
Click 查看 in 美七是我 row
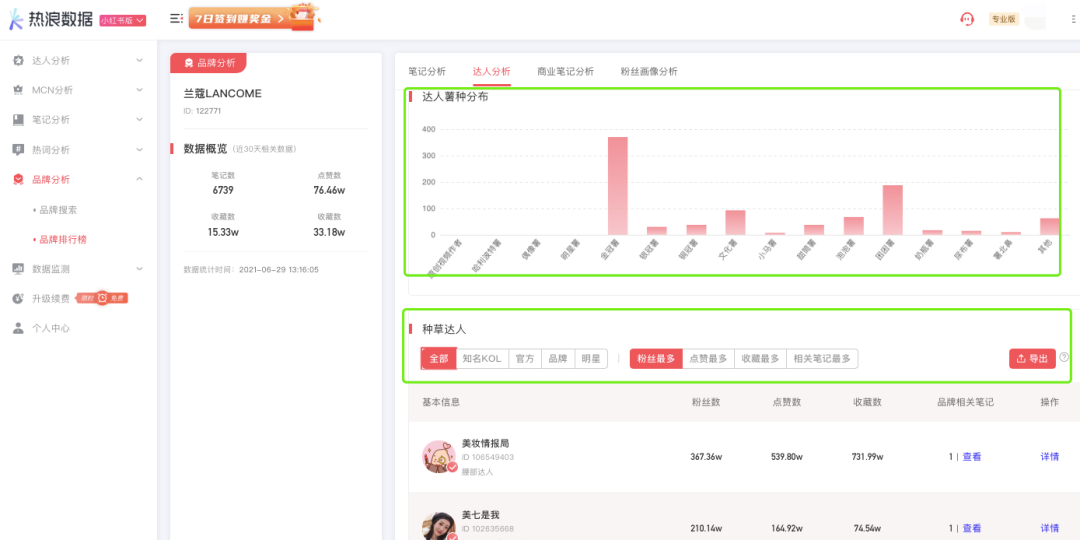coord(972,528)
